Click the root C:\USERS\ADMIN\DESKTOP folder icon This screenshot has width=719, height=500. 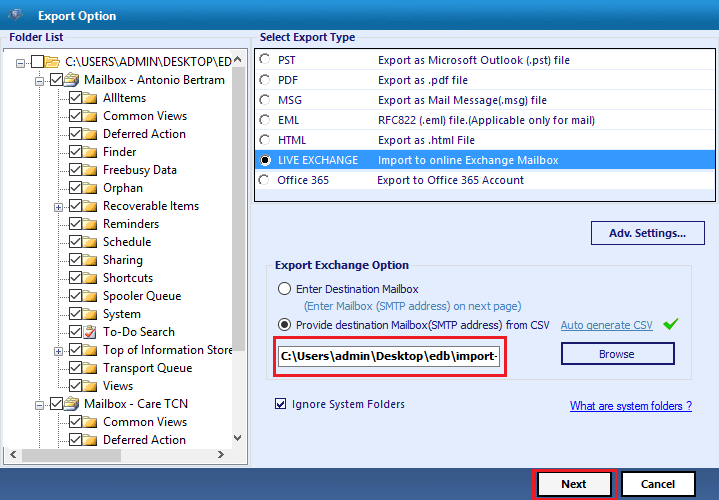[x=52, y=61]
